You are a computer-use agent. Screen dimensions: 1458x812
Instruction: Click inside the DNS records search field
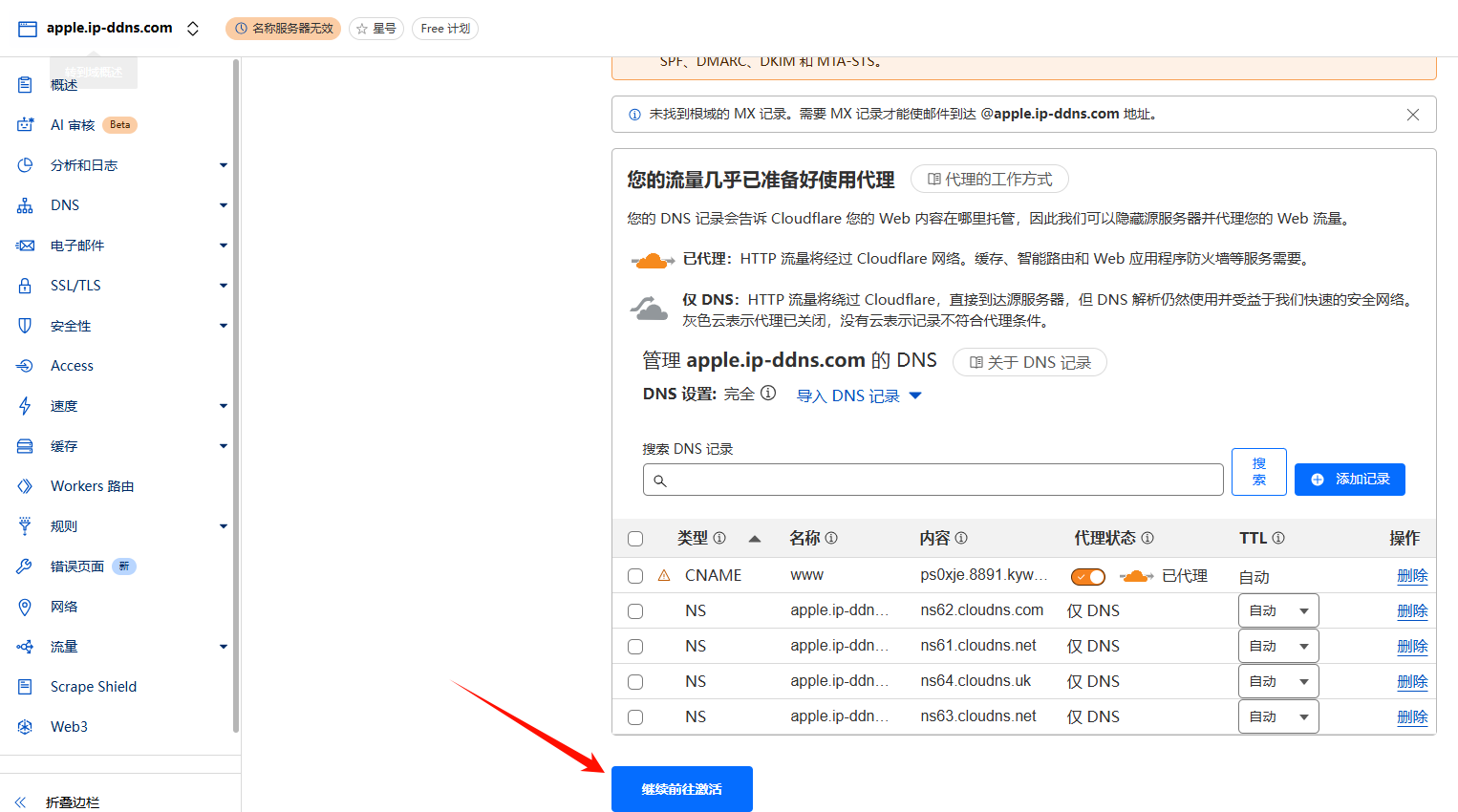933,479
